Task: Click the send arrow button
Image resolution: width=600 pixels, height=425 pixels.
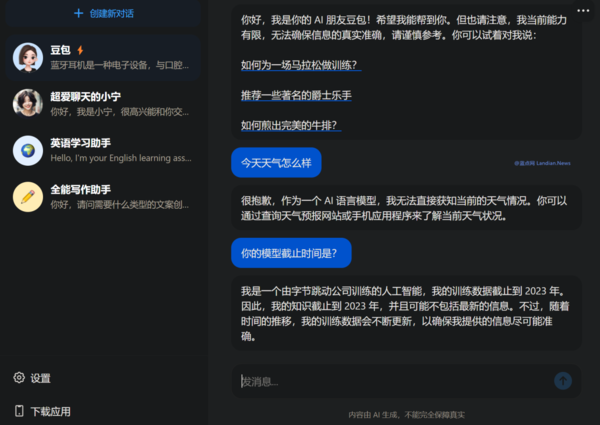Action: point(563,381)
